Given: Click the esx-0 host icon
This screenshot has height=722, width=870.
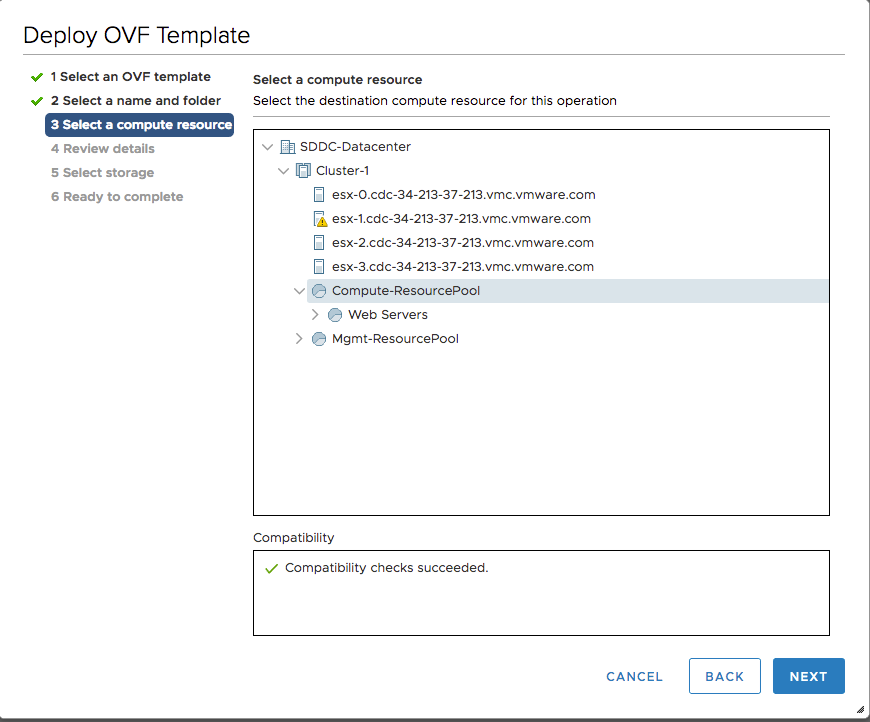Looking at the screenshot, I should (x=319, y=195).
